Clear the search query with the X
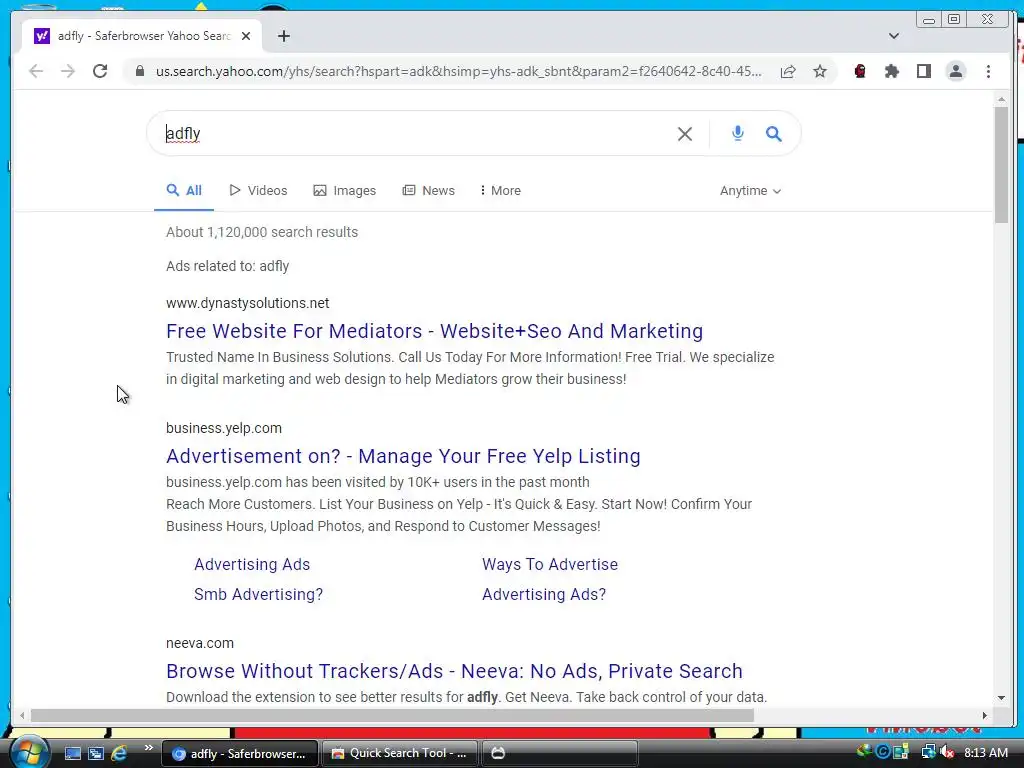Image resolution: width=1024 pixels, height=768 pixels. (685, 134)
